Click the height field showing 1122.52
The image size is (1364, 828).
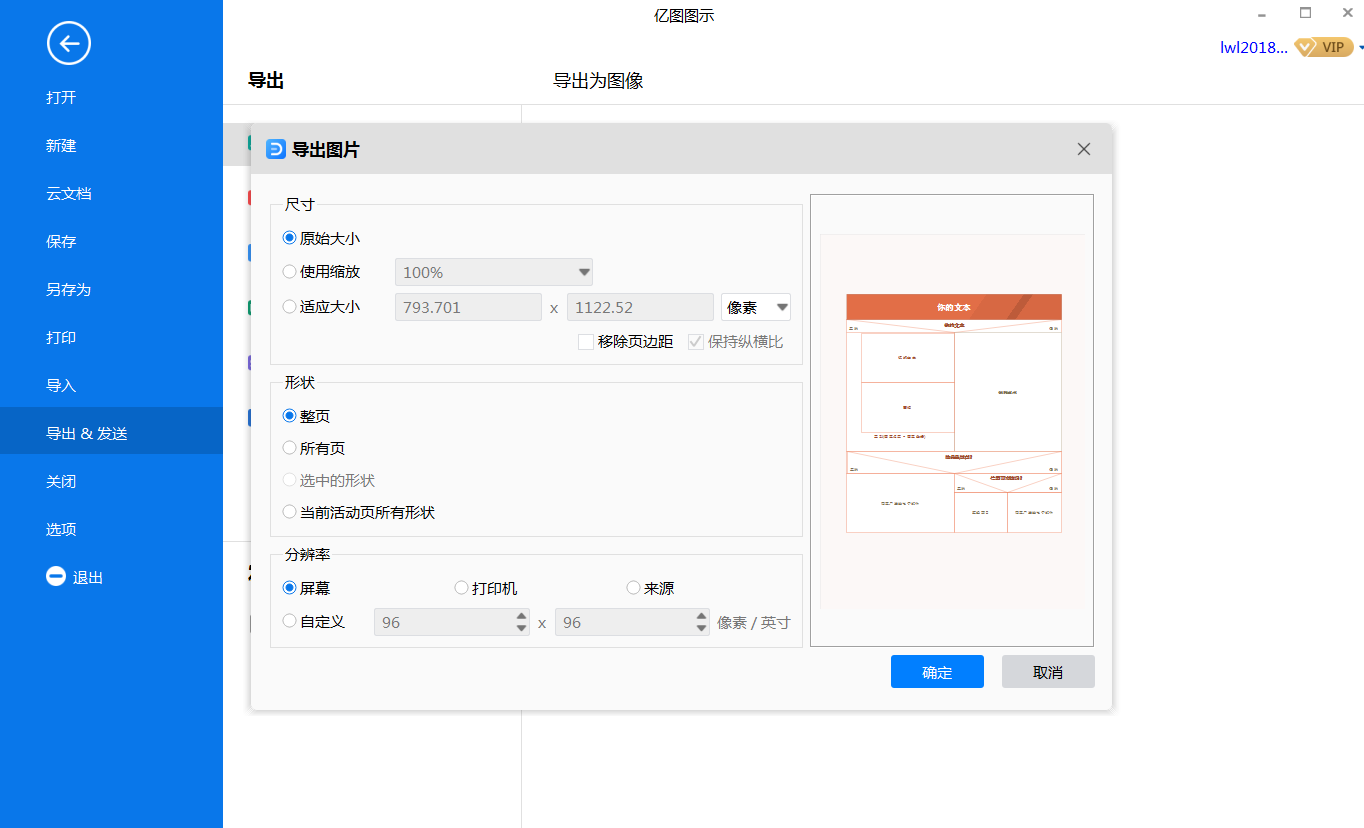(x=640, y=307)
